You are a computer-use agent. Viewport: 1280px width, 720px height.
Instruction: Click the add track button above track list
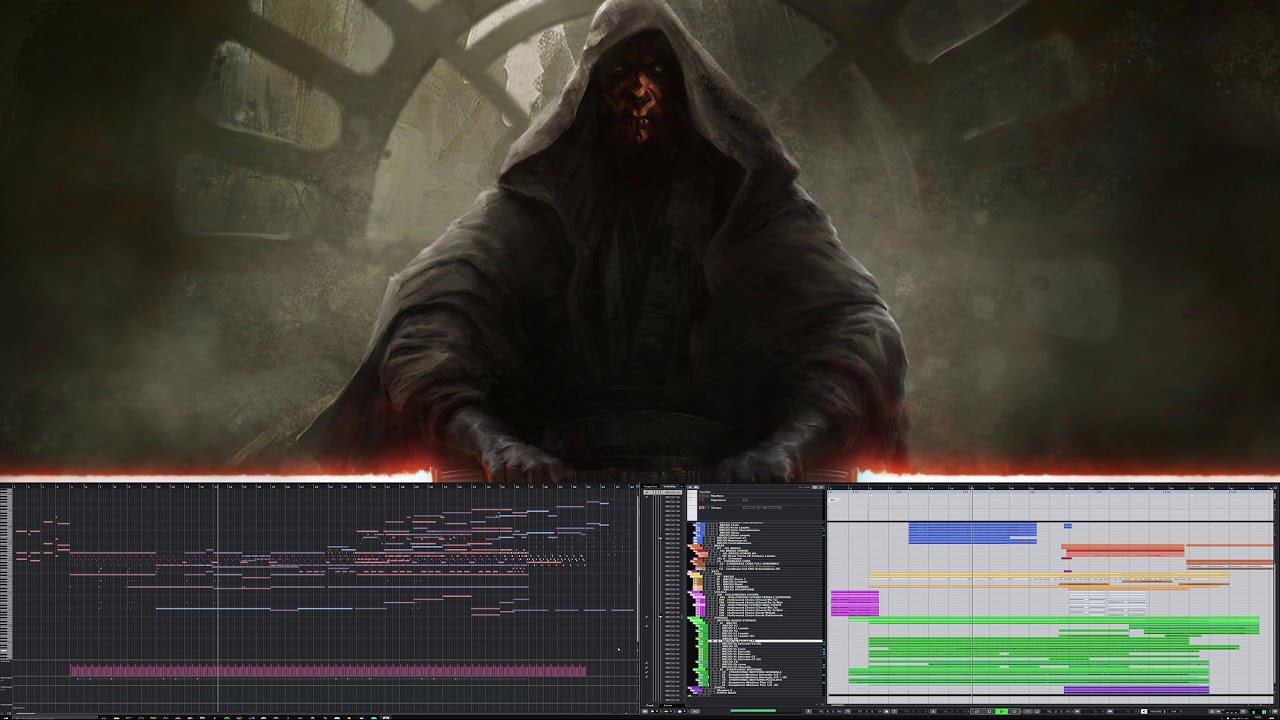tap(690, 487)
